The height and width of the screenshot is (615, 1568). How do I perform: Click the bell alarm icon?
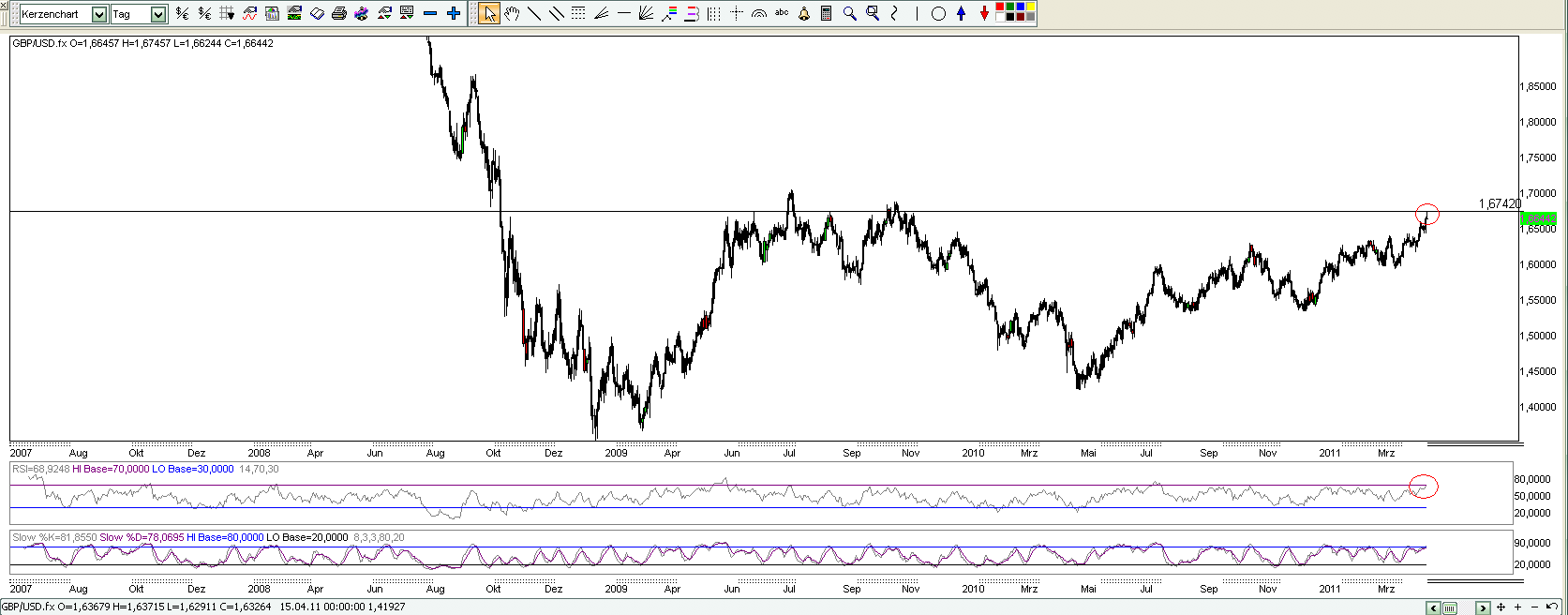click(x=804, y=13)
